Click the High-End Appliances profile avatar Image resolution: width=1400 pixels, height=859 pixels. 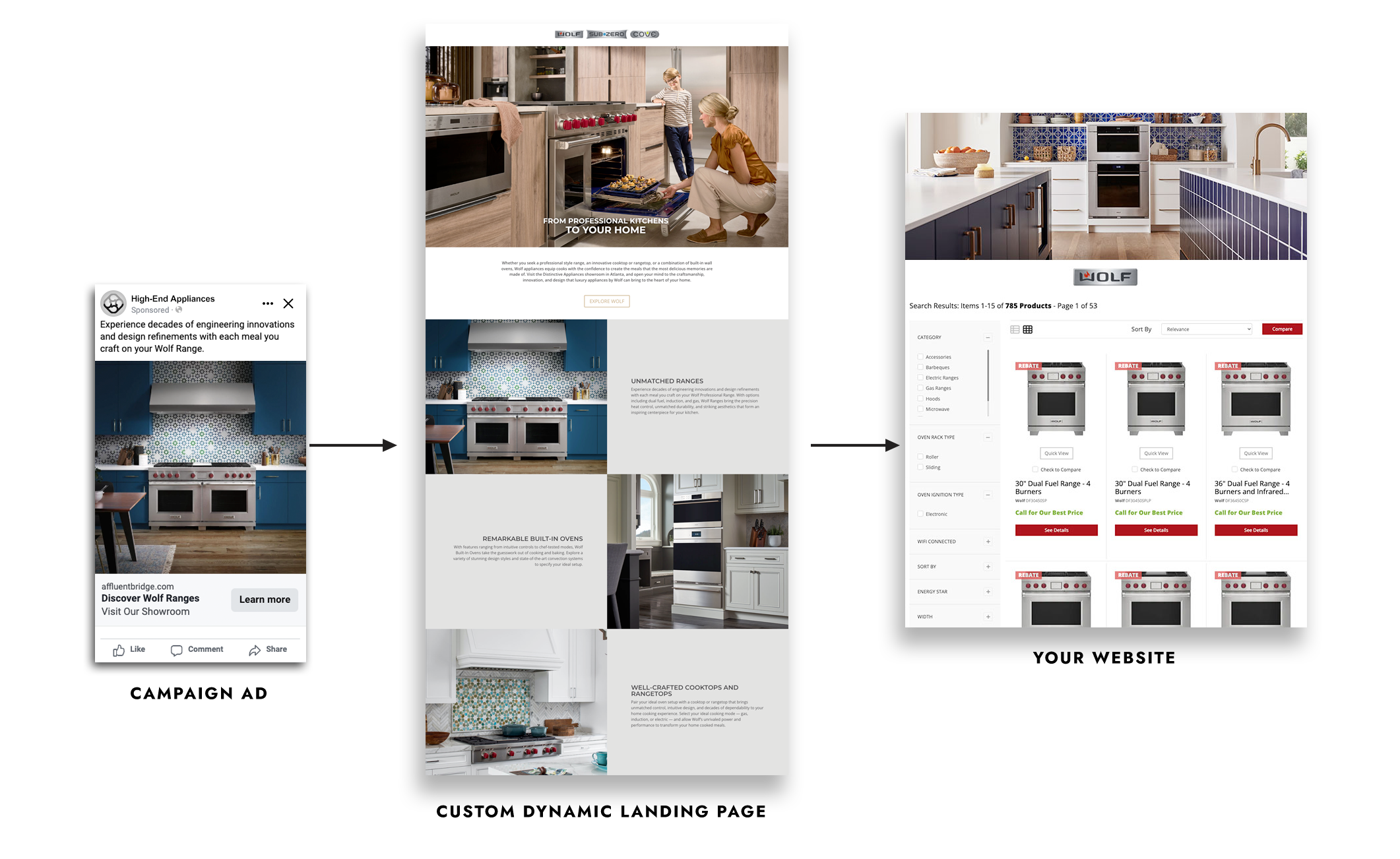click(113, 303)
